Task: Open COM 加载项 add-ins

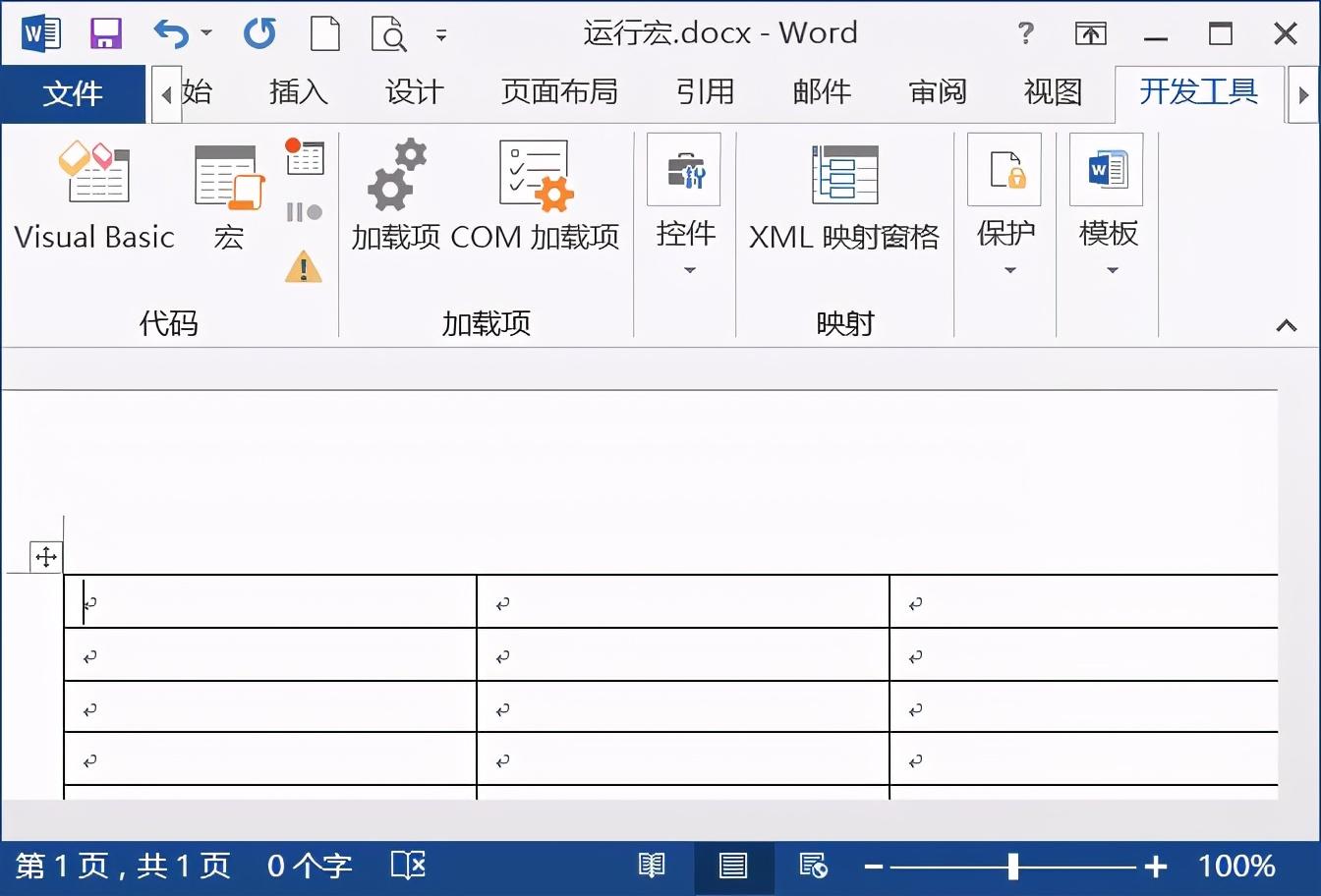Action: coord(536,196)
